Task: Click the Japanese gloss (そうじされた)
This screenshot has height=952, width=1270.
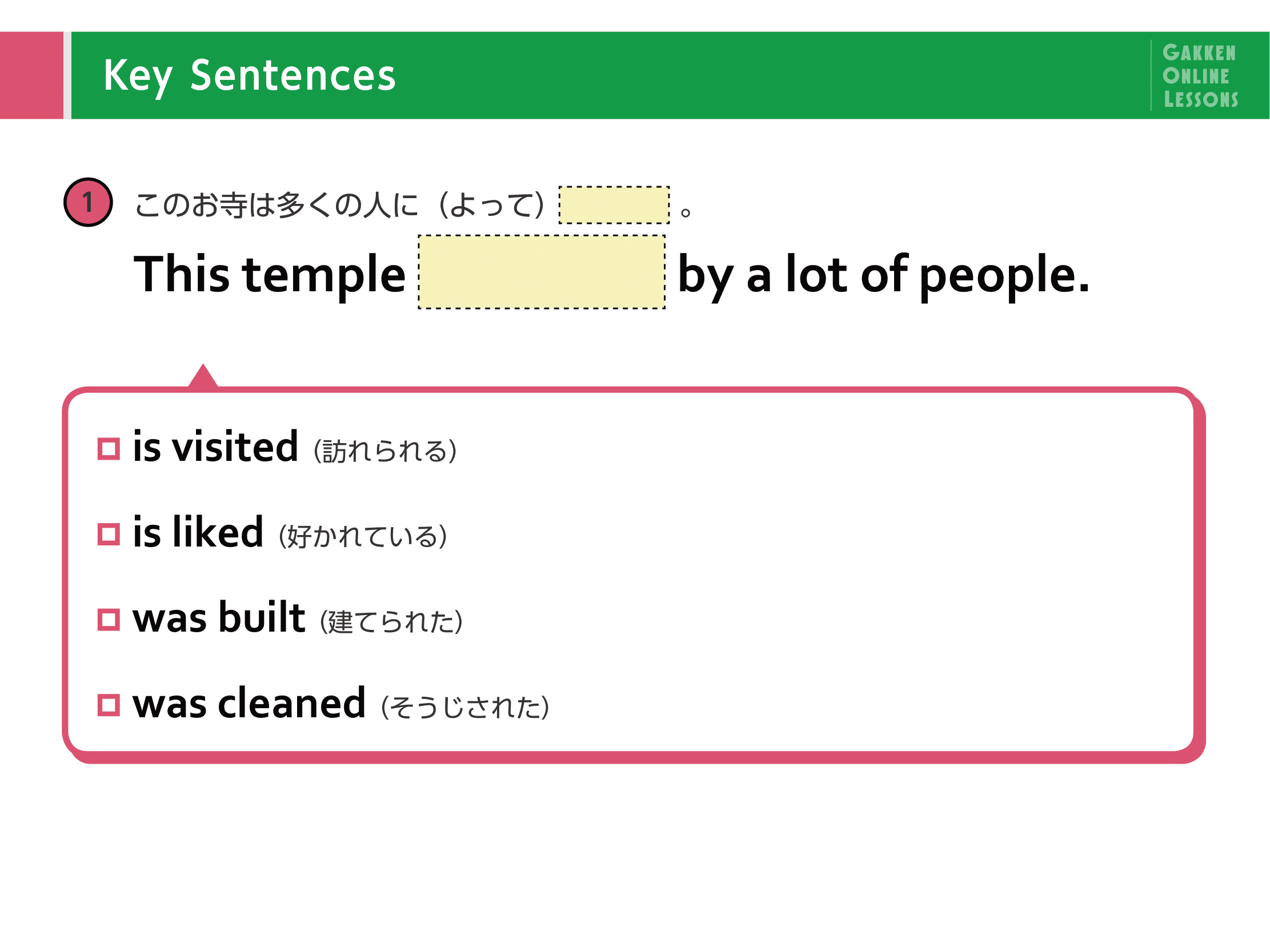Action: 465,707
